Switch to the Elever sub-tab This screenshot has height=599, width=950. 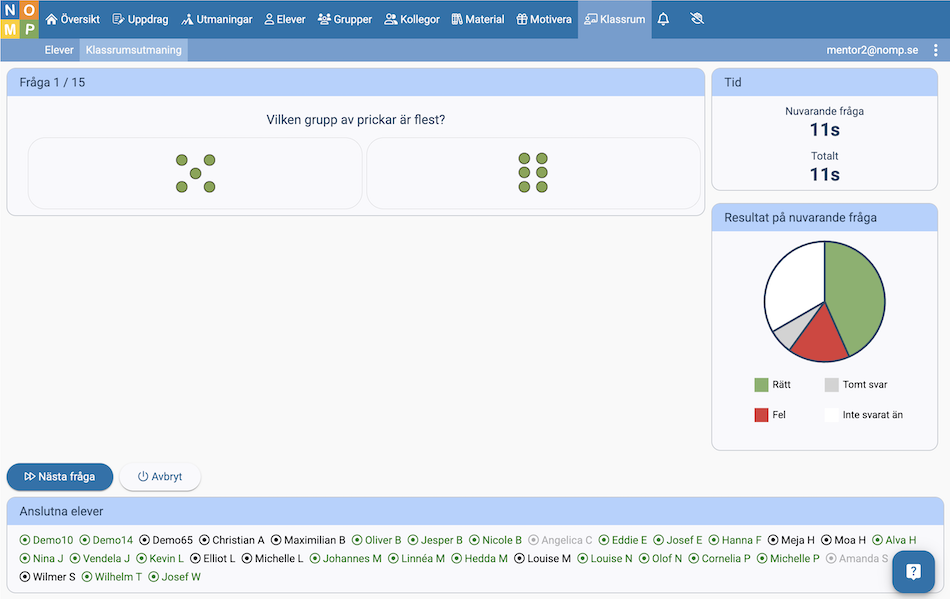pos(59,50)
